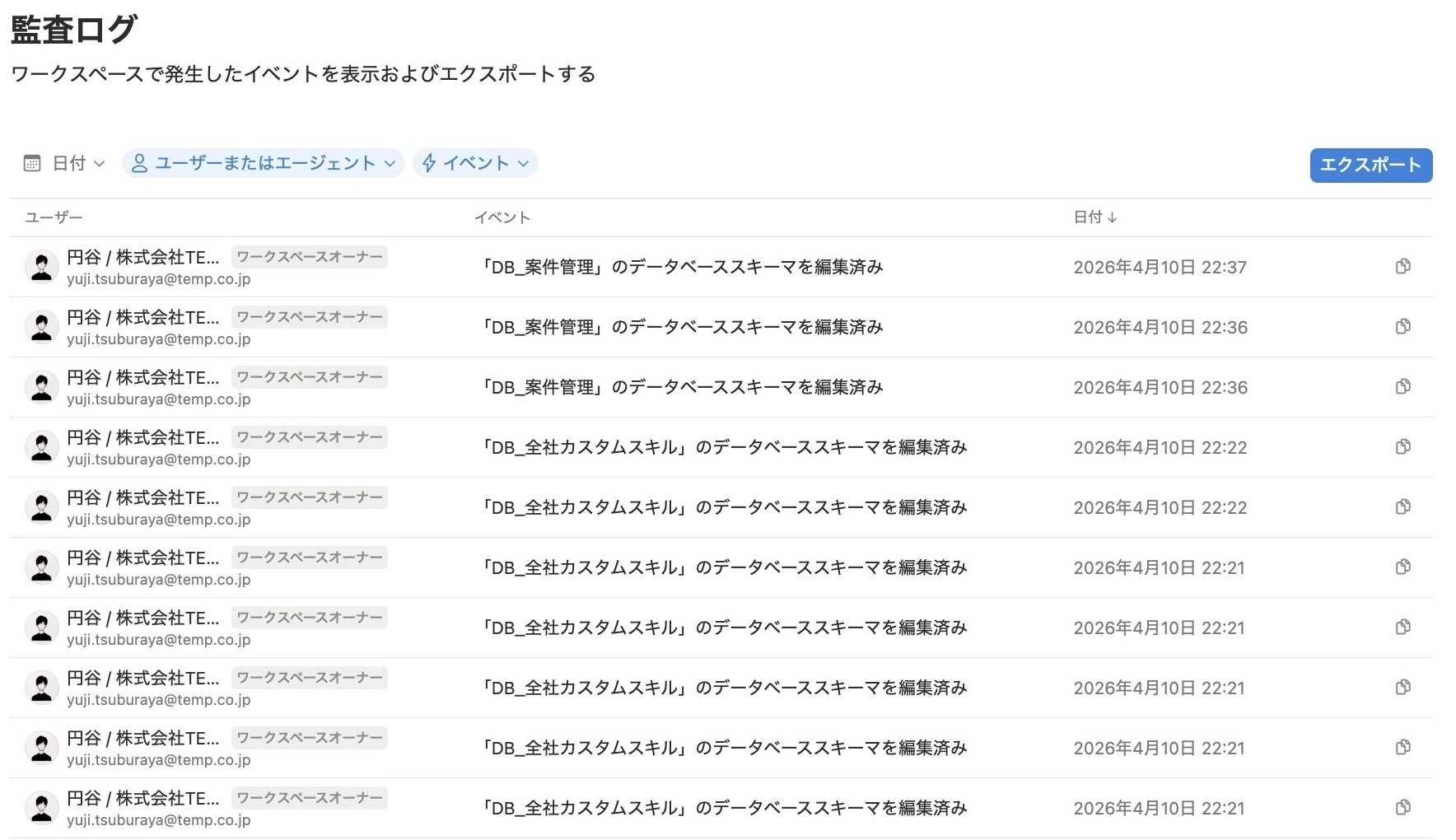Expand the 日付 filter dropdown
The image size is (1456, 840).
point(75,163)
